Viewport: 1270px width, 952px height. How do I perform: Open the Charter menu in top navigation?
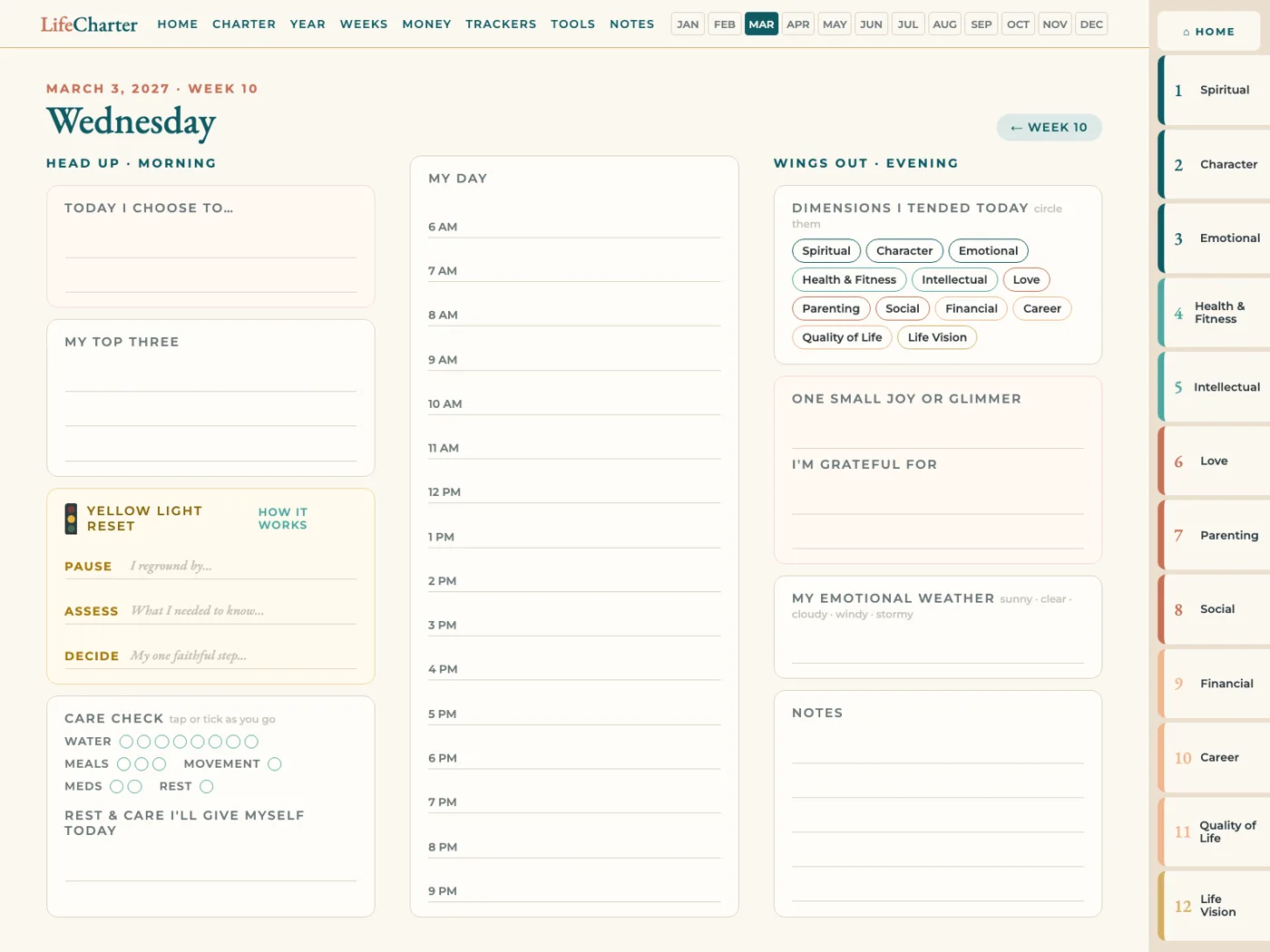(244, 24)
